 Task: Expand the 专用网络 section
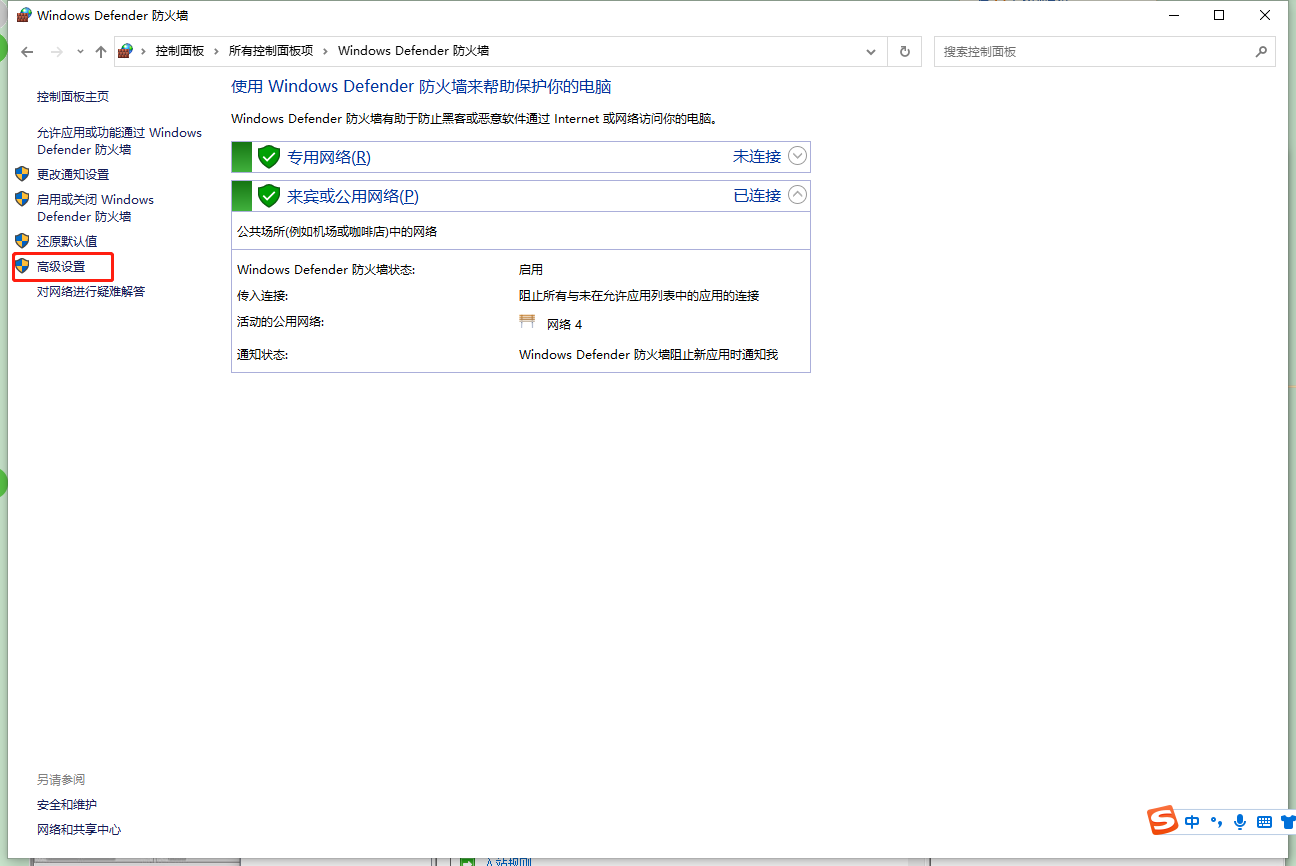[x=797, y=156]
